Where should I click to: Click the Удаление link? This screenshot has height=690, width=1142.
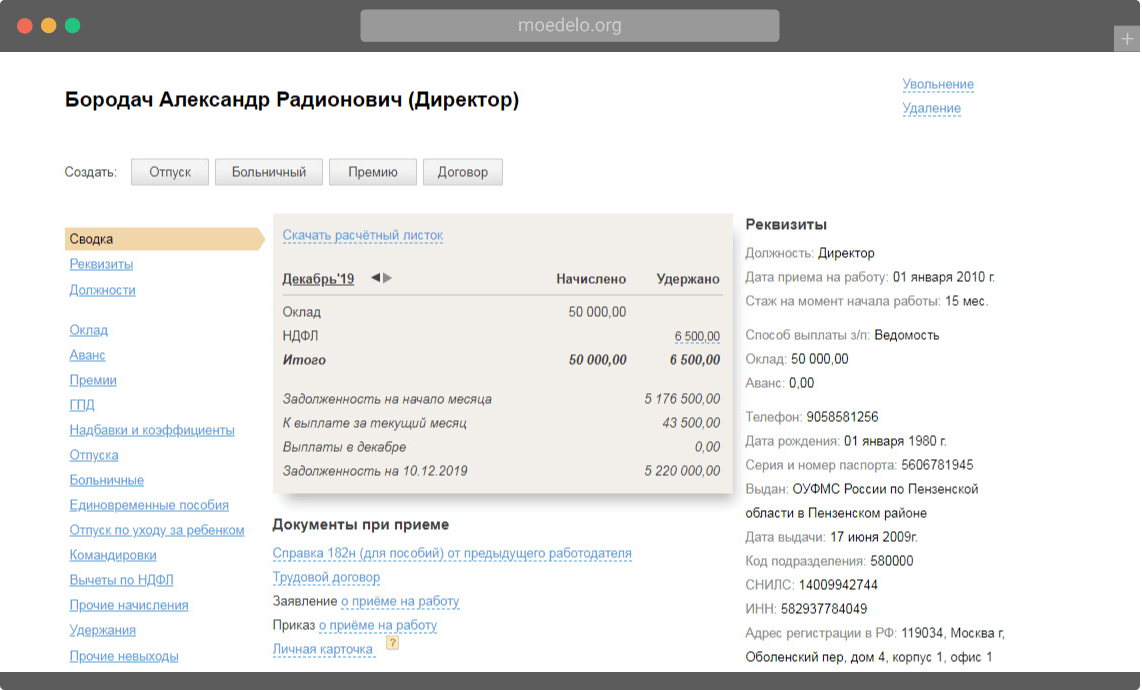click(931, 108)
